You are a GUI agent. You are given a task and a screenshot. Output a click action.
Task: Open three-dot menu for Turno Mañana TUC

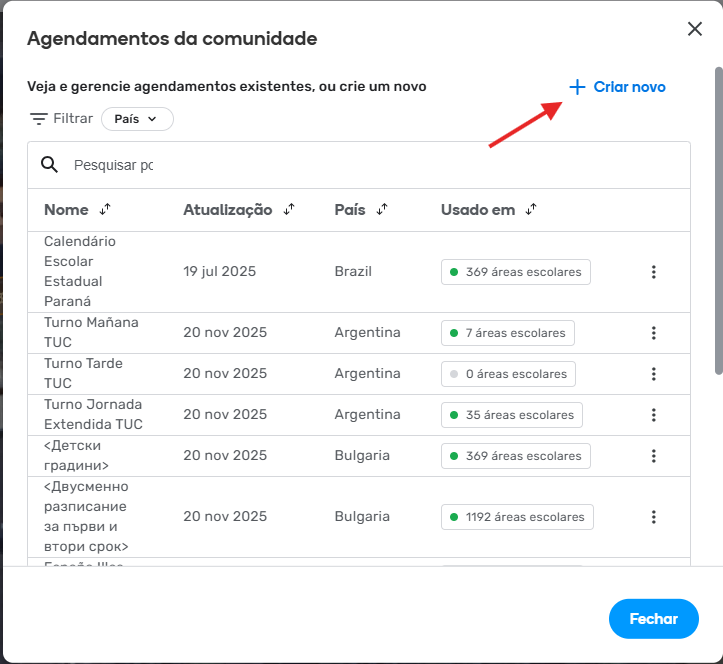click(654, 333)
